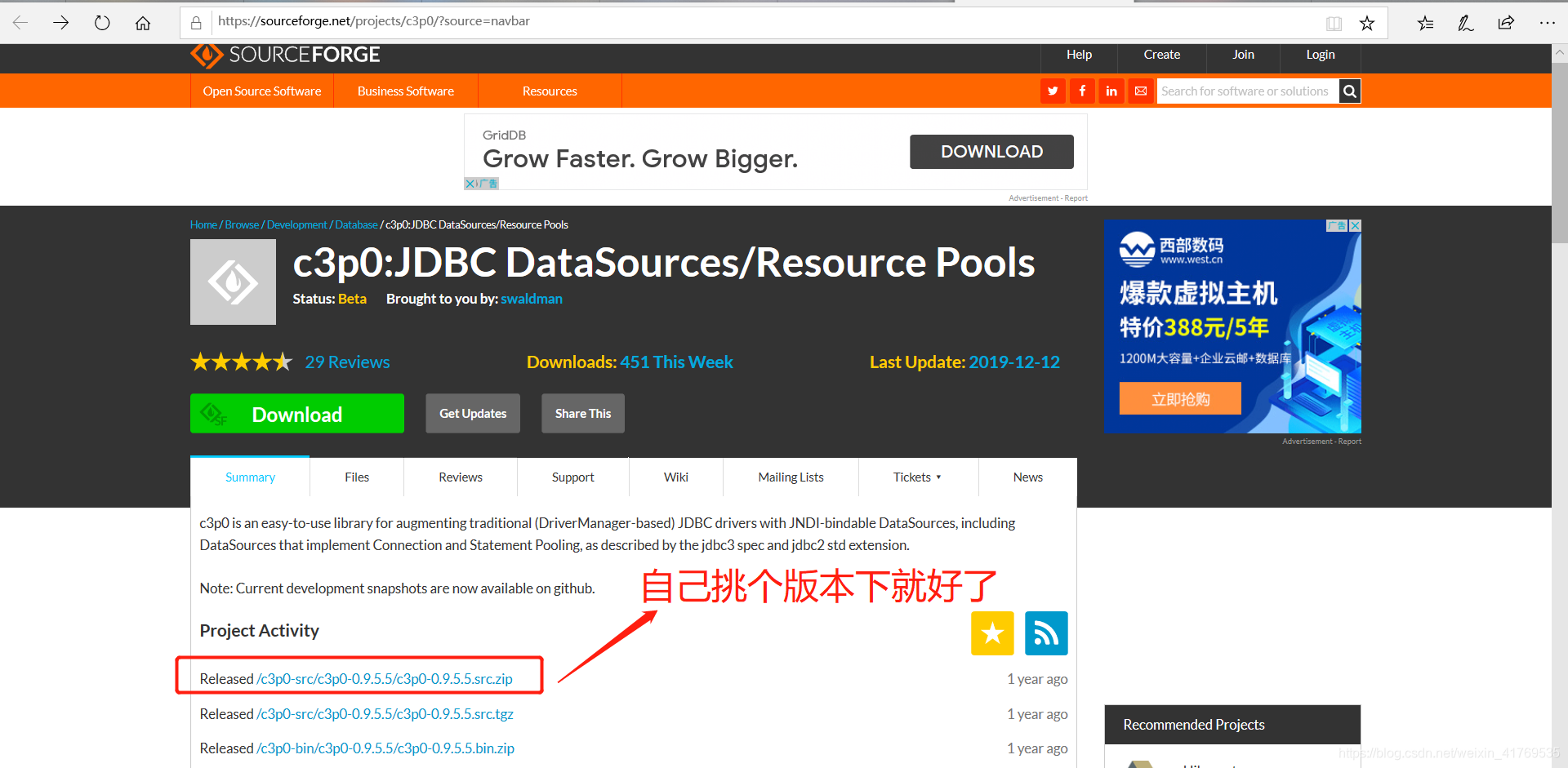Click the Share This button
This screenshot has height=768, width=1568.
[583, 414]
